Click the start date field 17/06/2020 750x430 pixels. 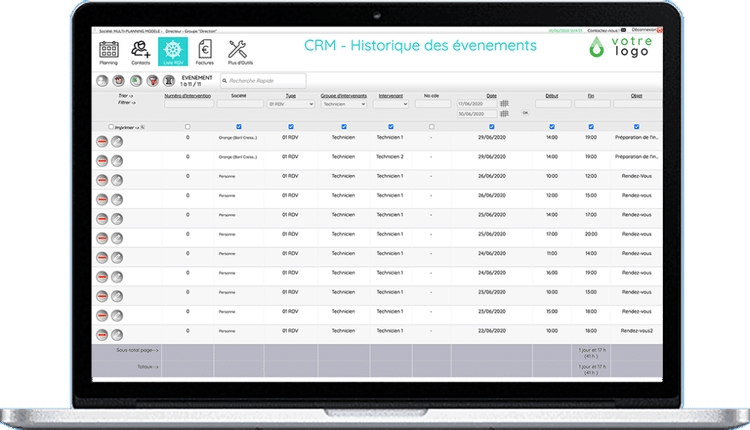tap(477, 104)
